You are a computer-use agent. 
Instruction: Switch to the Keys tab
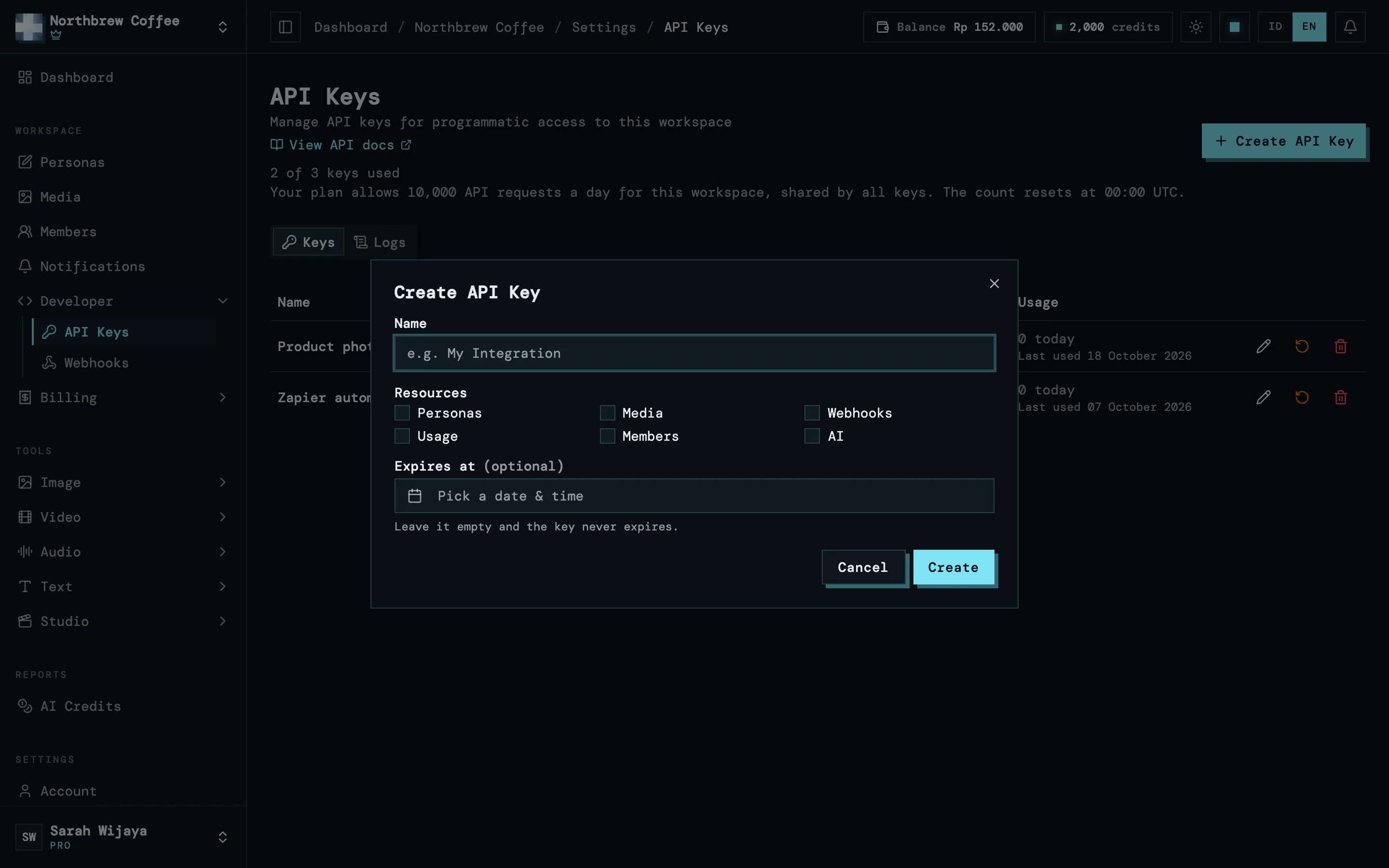pos(309,242)
